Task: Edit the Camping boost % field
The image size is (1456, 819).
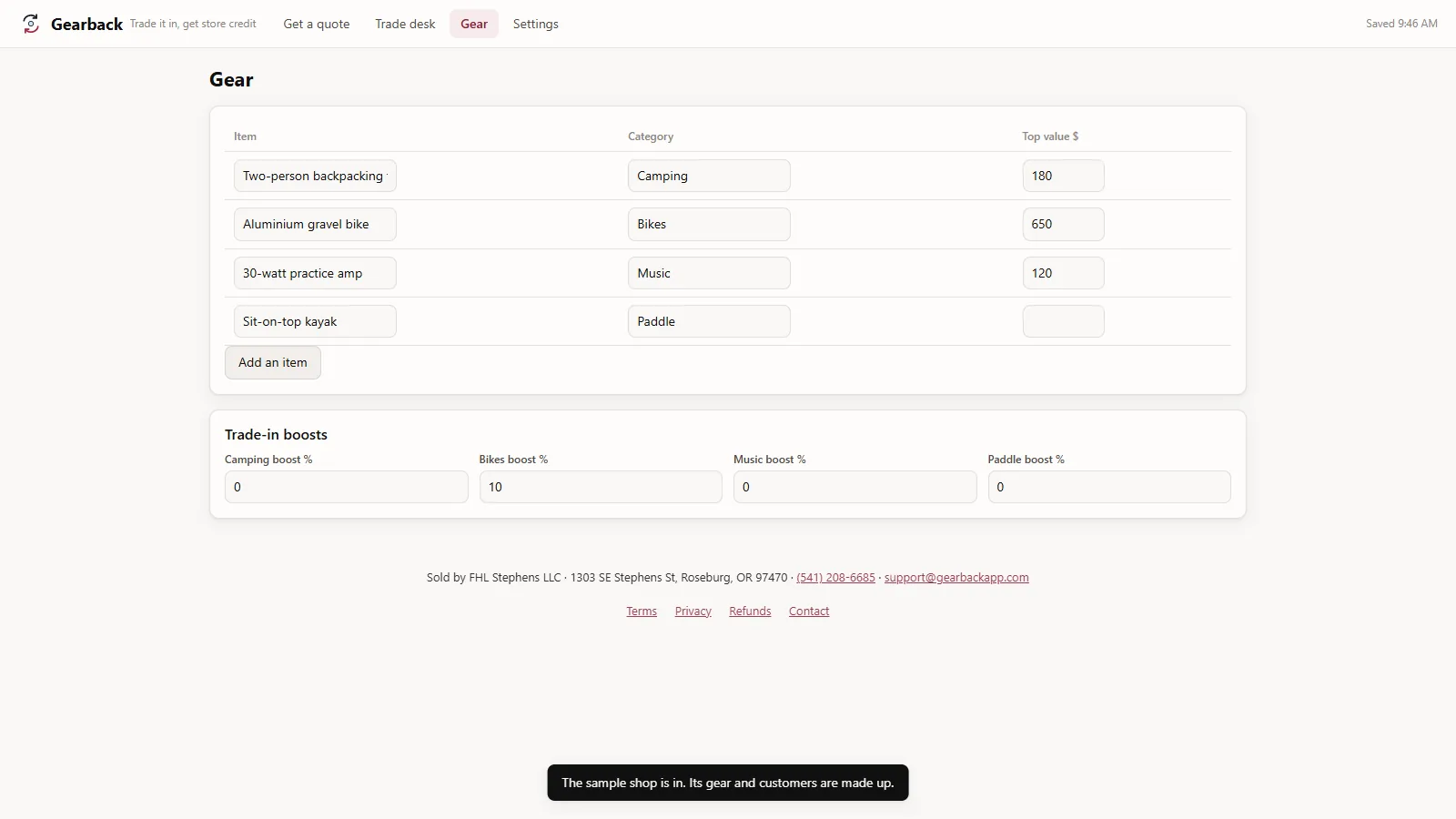Action: pyautogui.click(x=347, y=487)
